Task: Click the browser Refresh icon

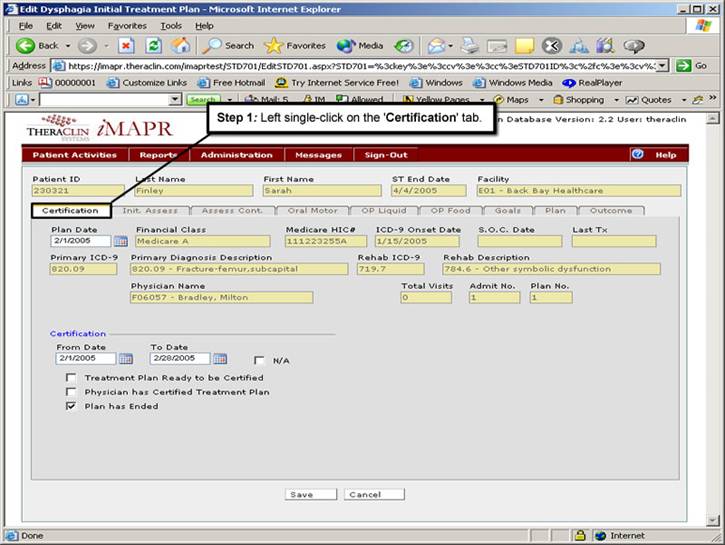Action: 154,45
